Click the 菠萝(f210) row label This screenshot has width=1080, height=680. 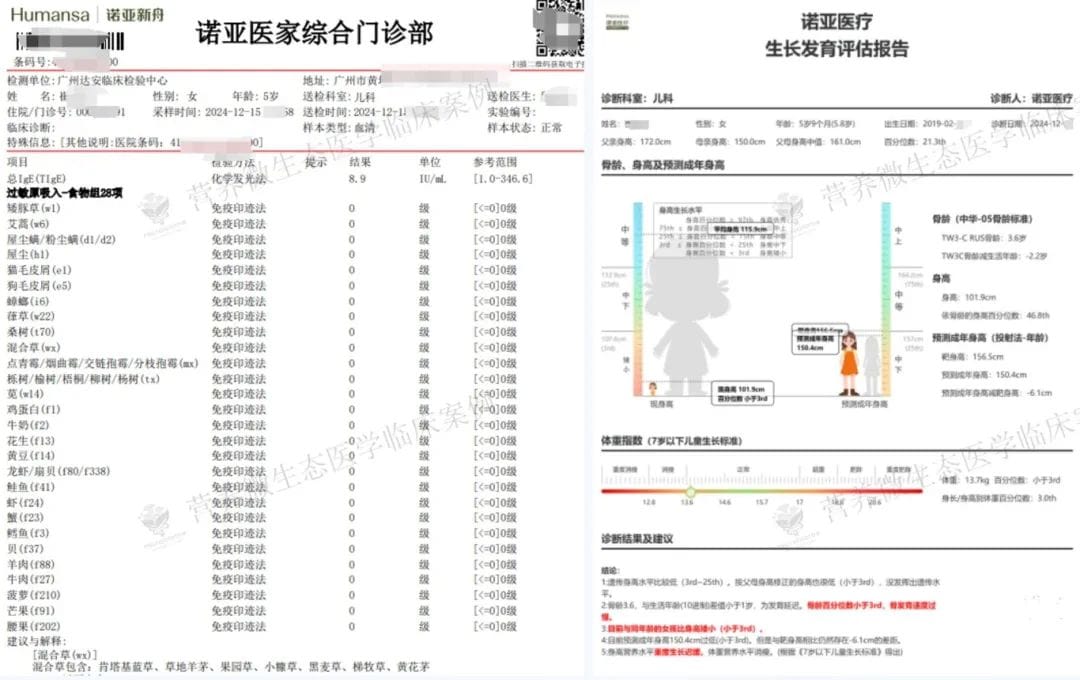coord(34,595)
